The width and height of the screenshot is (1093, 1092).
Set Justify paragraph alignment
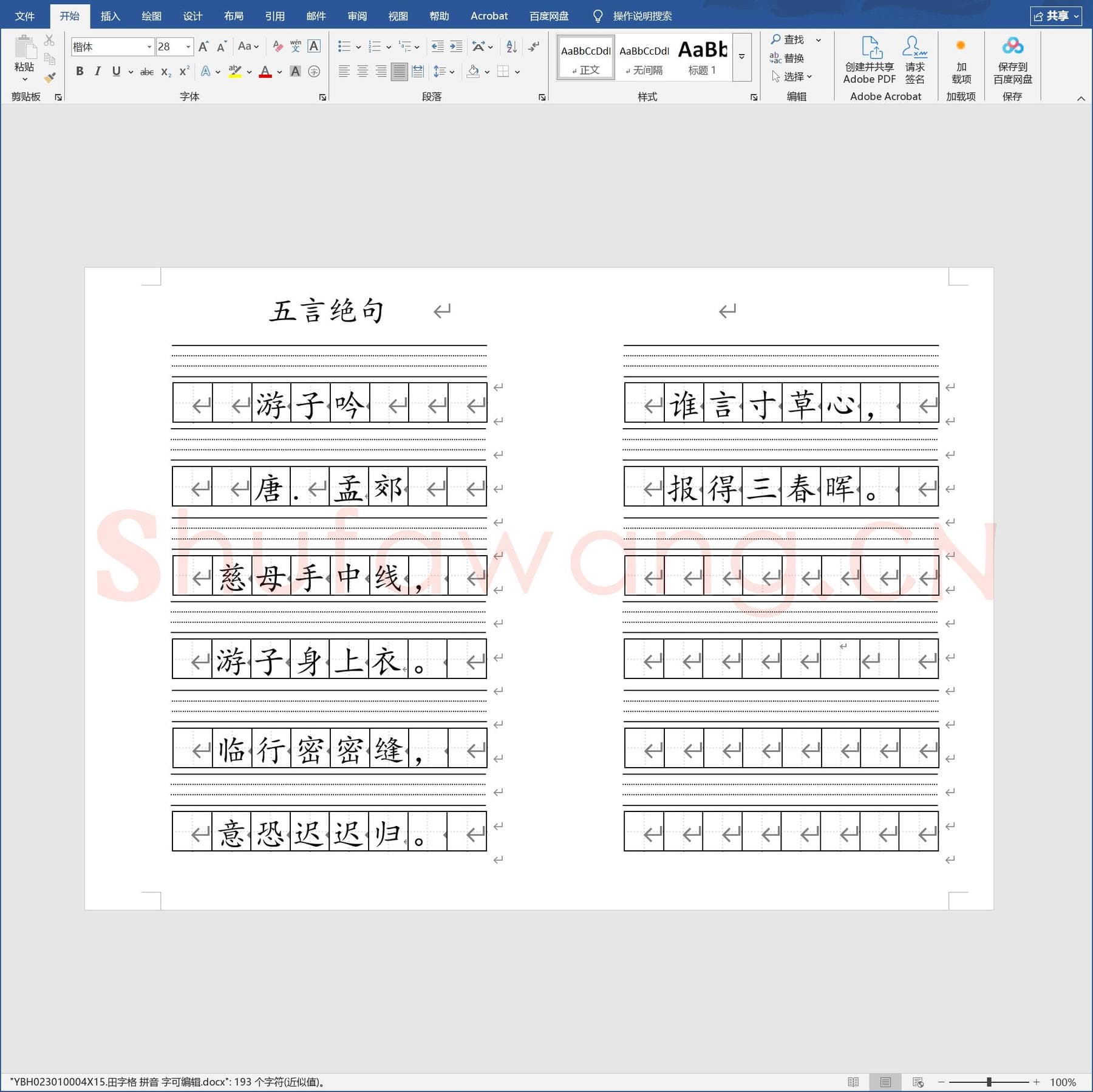399,72
